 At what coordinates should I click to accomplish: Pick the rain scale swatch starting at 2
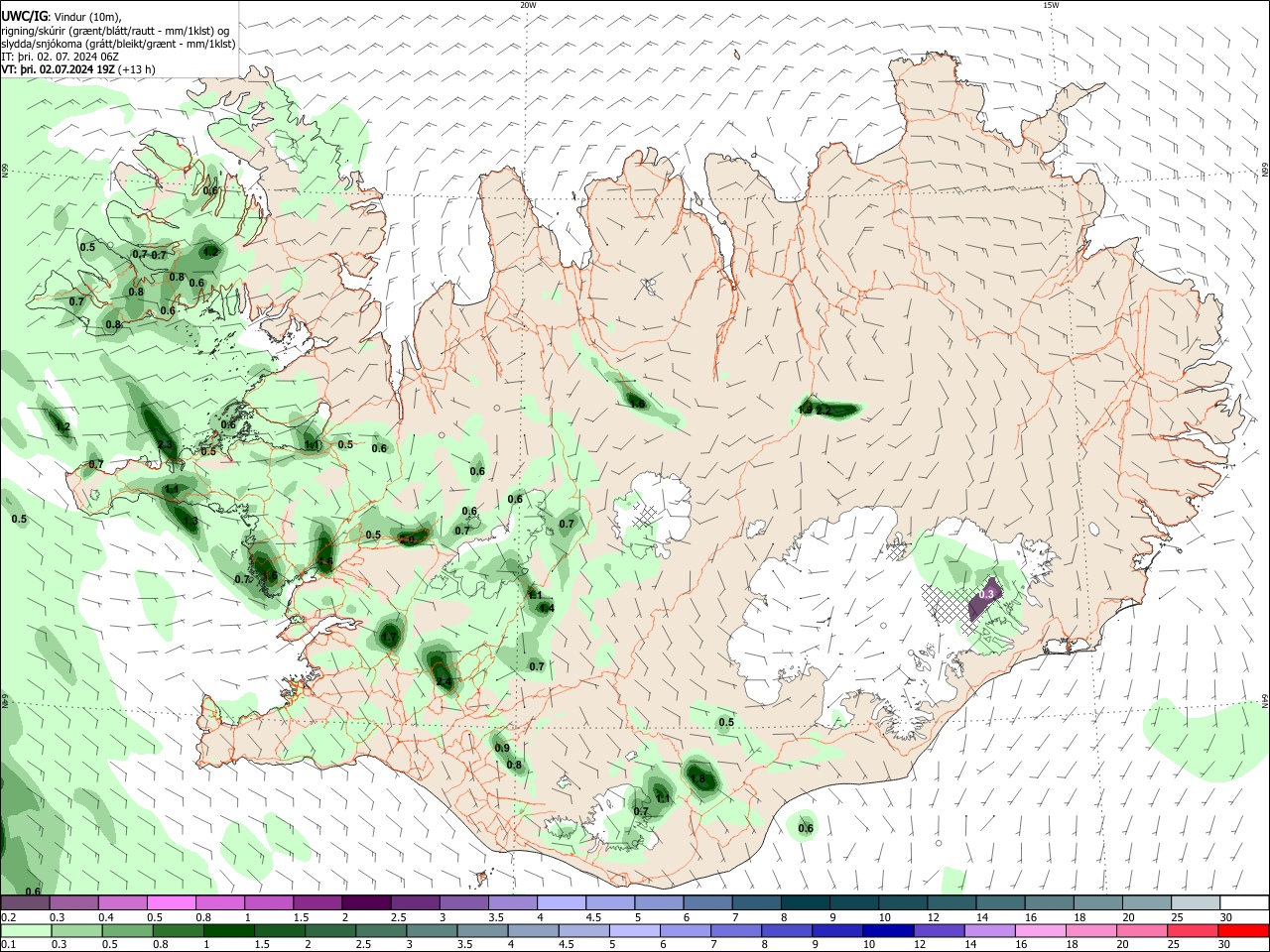pyautogui.click(x=329, y=930)
